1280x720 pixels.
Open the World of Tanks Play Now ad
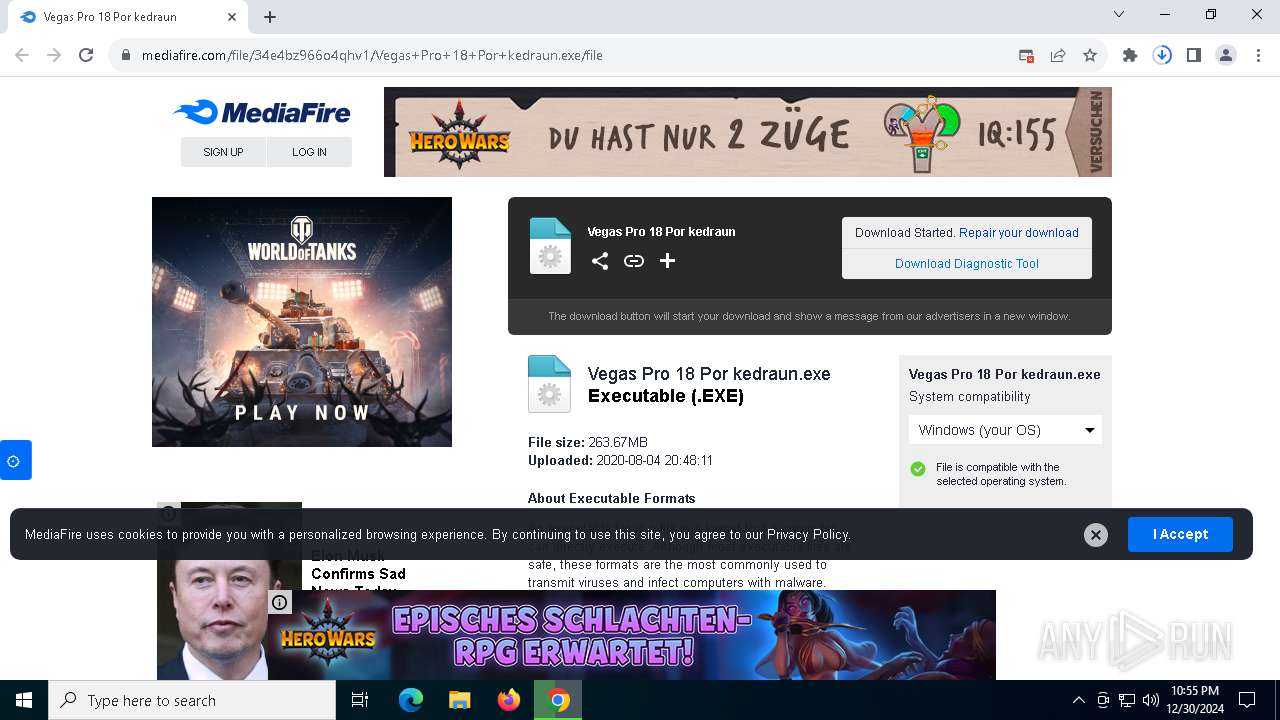(302, 322)
